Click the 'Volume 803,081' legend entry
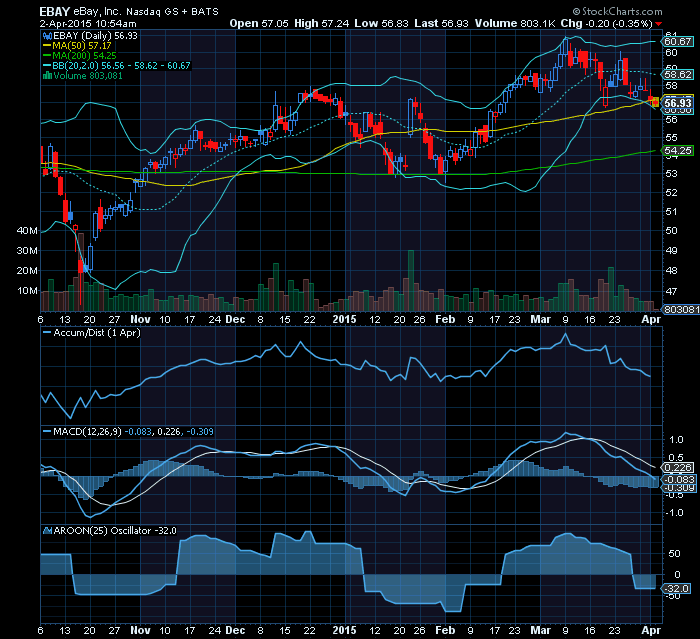This screenshot has width=700, height=639. pyautogui.click(x=88, y=75)
